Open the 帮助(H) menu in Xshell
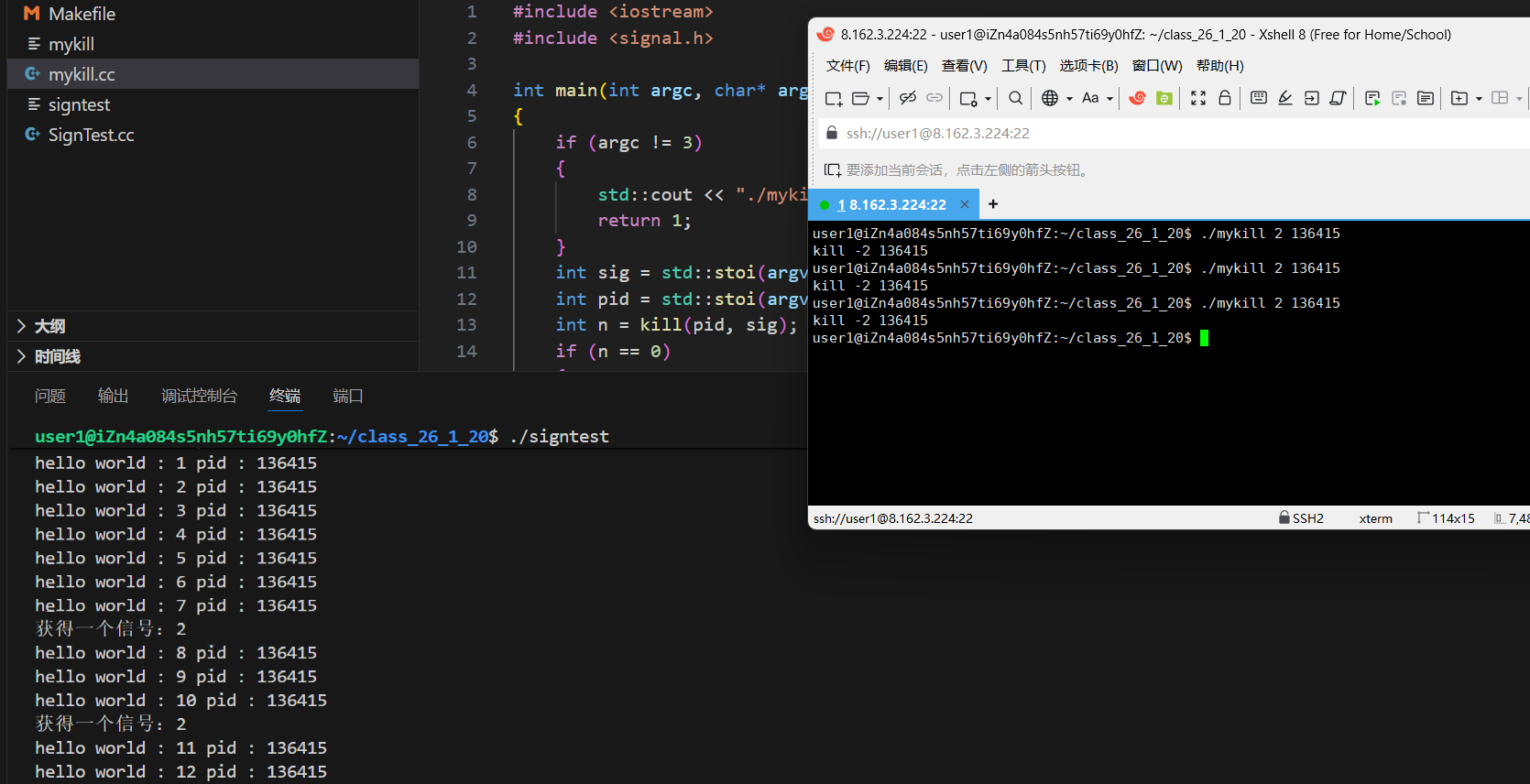Screen dimensions: 1530x784 [1219, 66]
